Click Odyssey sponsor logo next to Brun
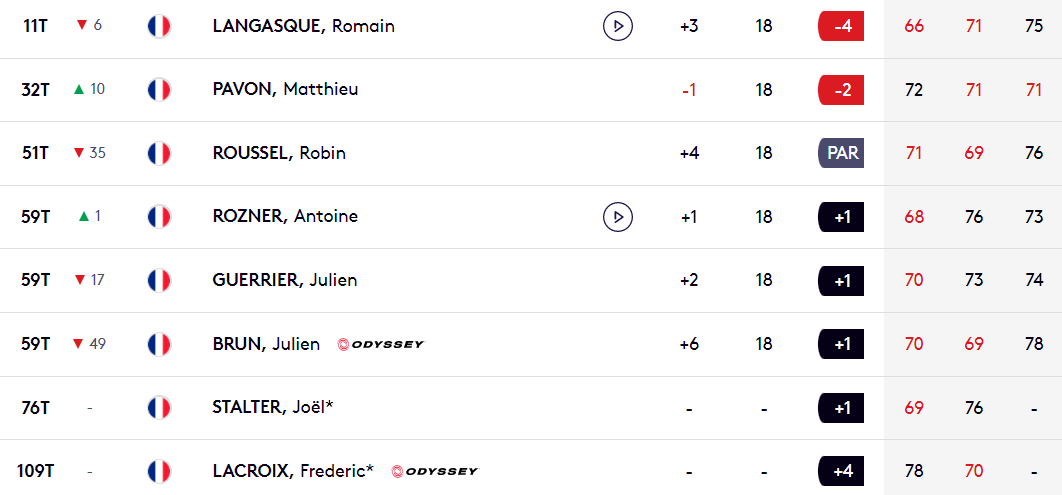 point(381,345)
